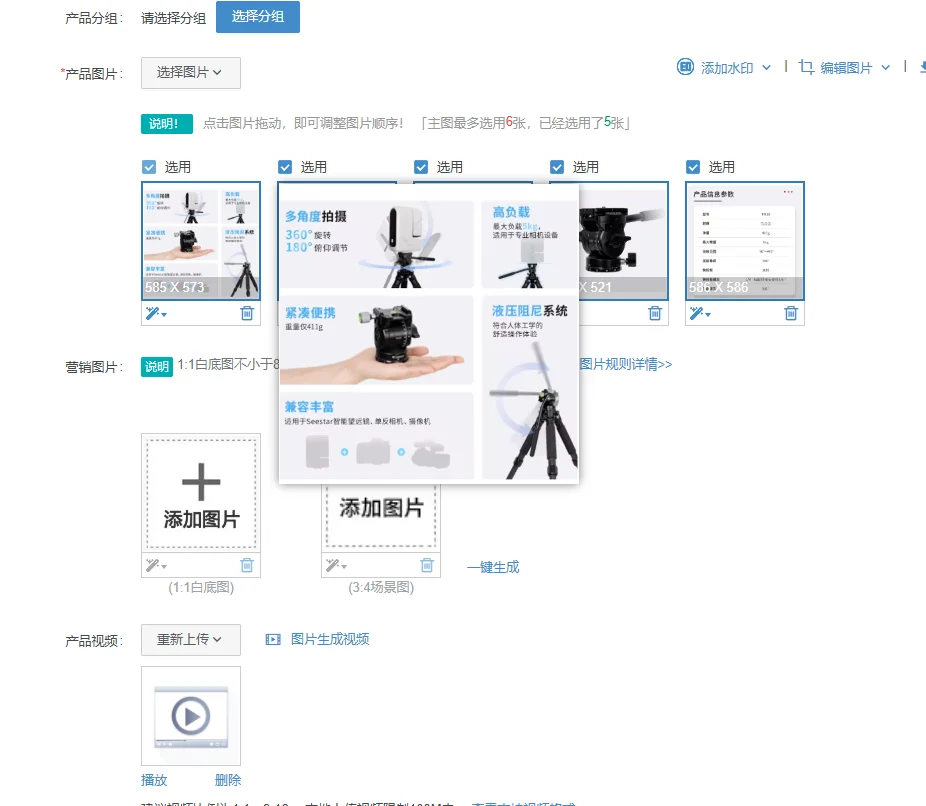Click the 添加水印 watermark icon
This screenshot has width=926, height=806.
pos(685,67)
